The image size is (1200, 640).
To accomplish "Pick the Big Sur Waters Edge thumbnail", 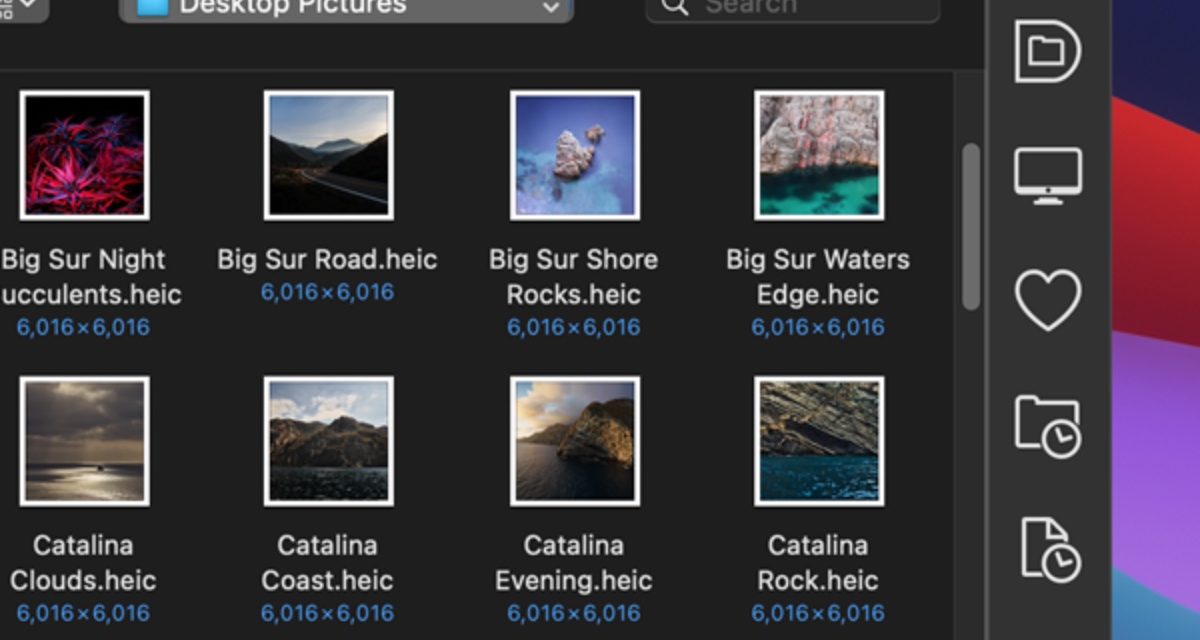I will [x=819, y=155].
